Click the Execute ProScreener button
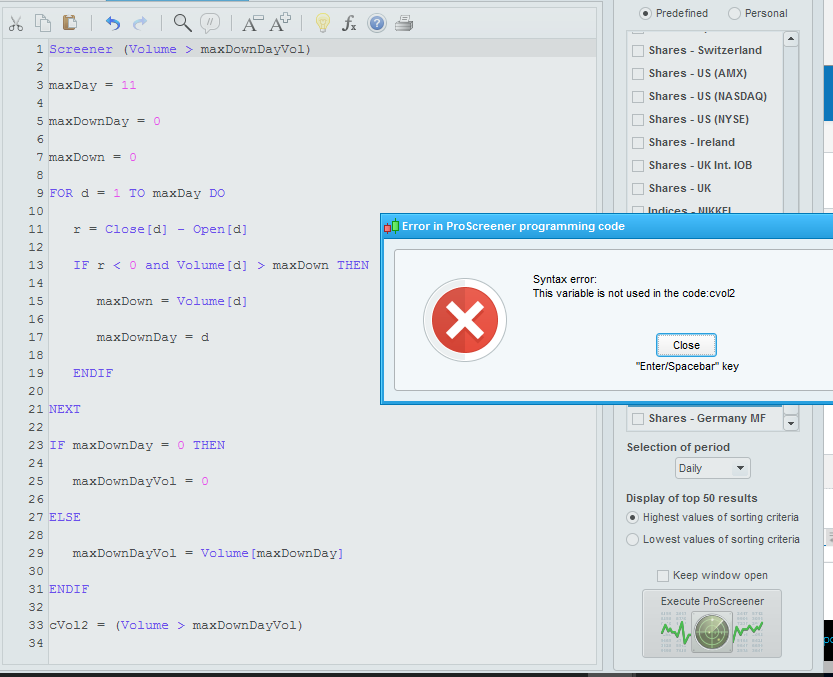The height and width of the screenshot is (677, 833). coord(712,623)
